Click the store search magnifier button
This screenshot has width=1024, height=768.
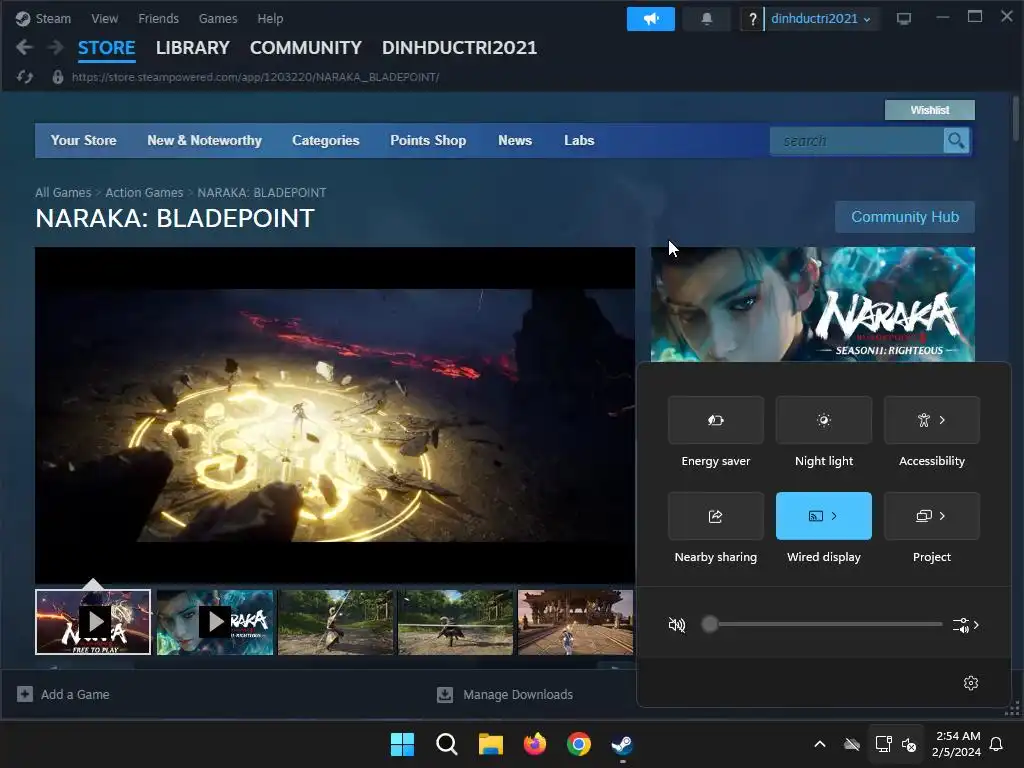(956, 140)
